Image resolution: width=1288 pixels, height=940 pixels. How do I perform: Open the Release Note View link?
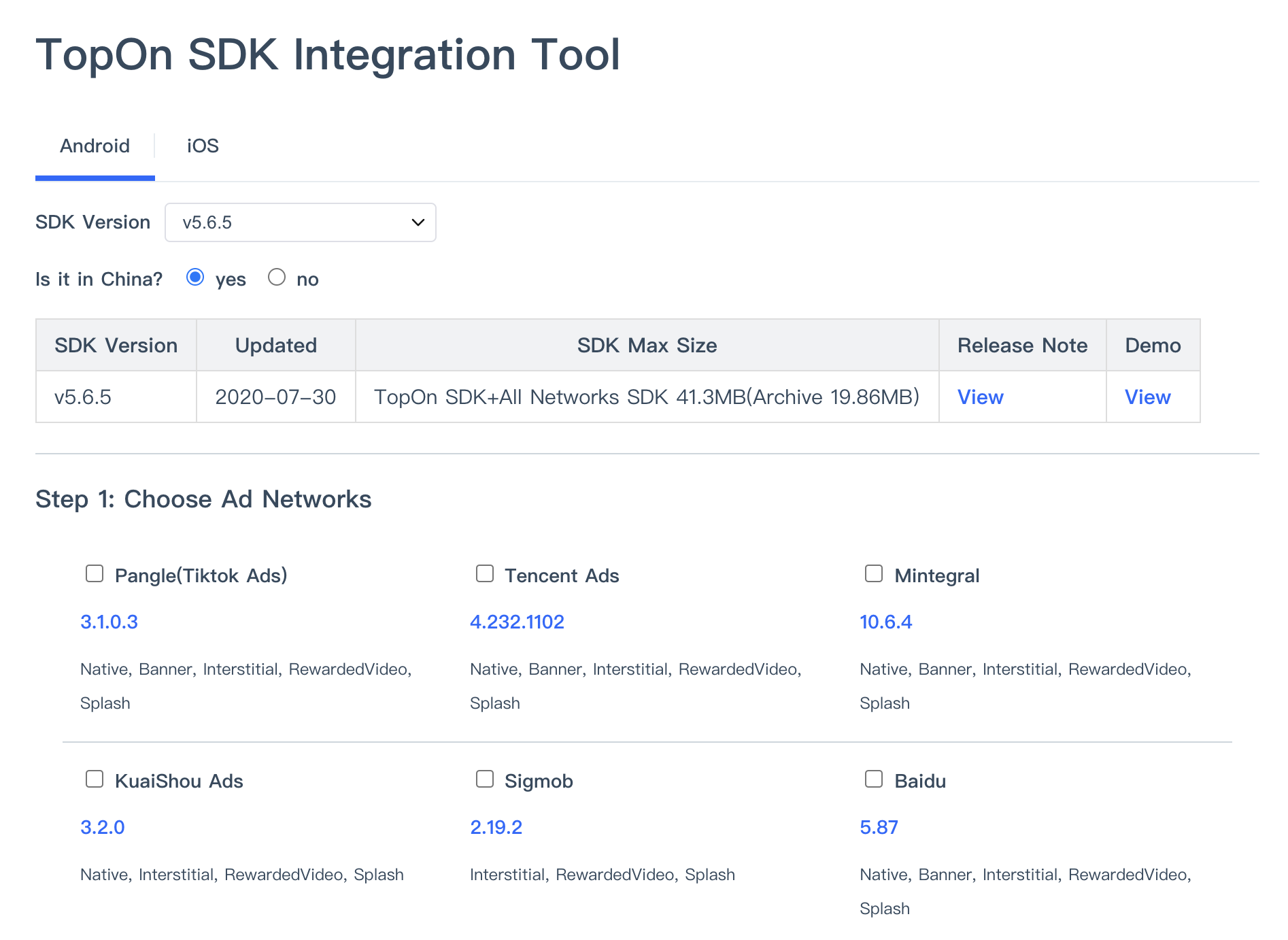point(980,397)
